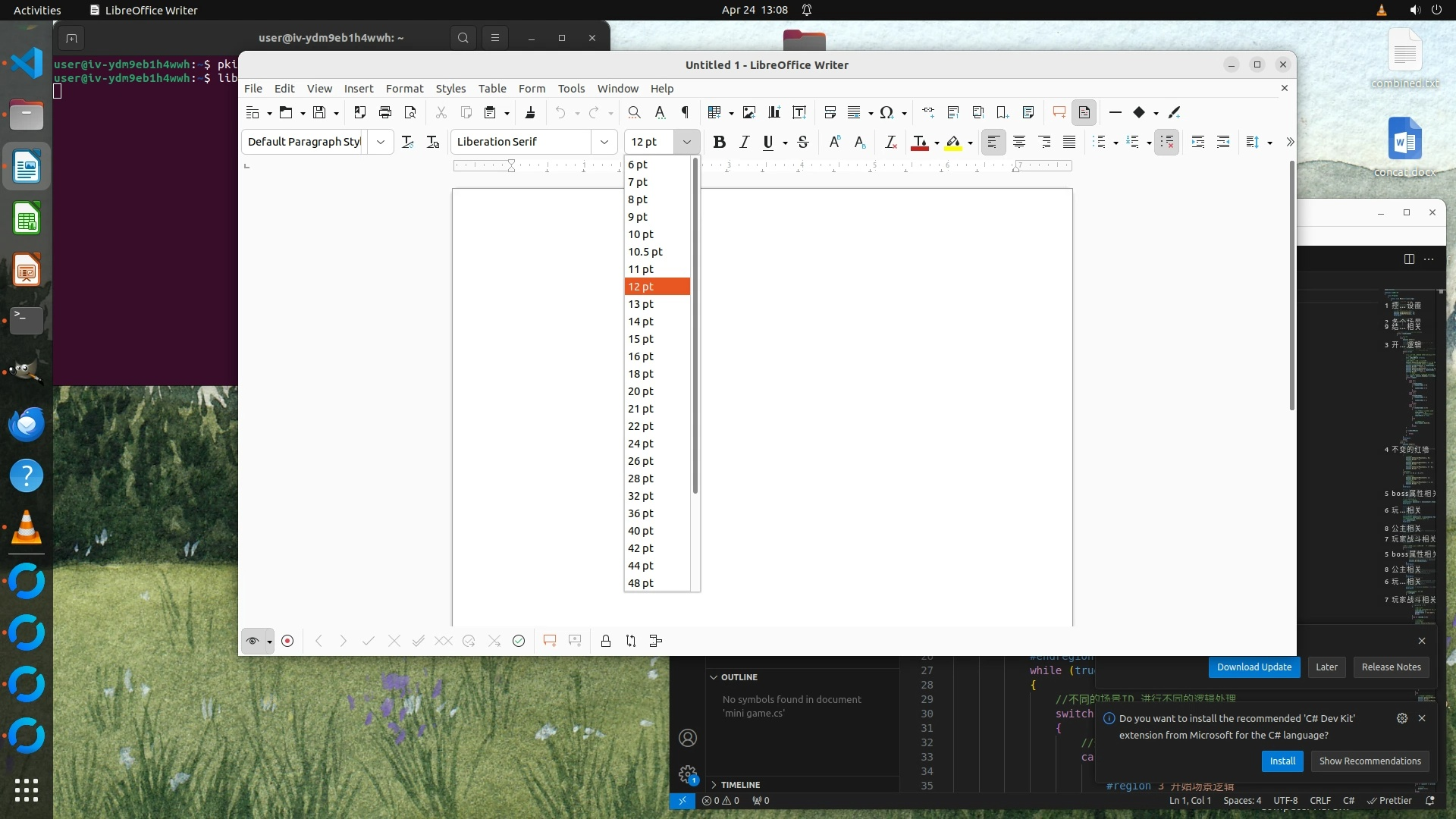Open the Table menu
Screen dimensions: 1456x819
pyautogui.click(x=491, y=89)
